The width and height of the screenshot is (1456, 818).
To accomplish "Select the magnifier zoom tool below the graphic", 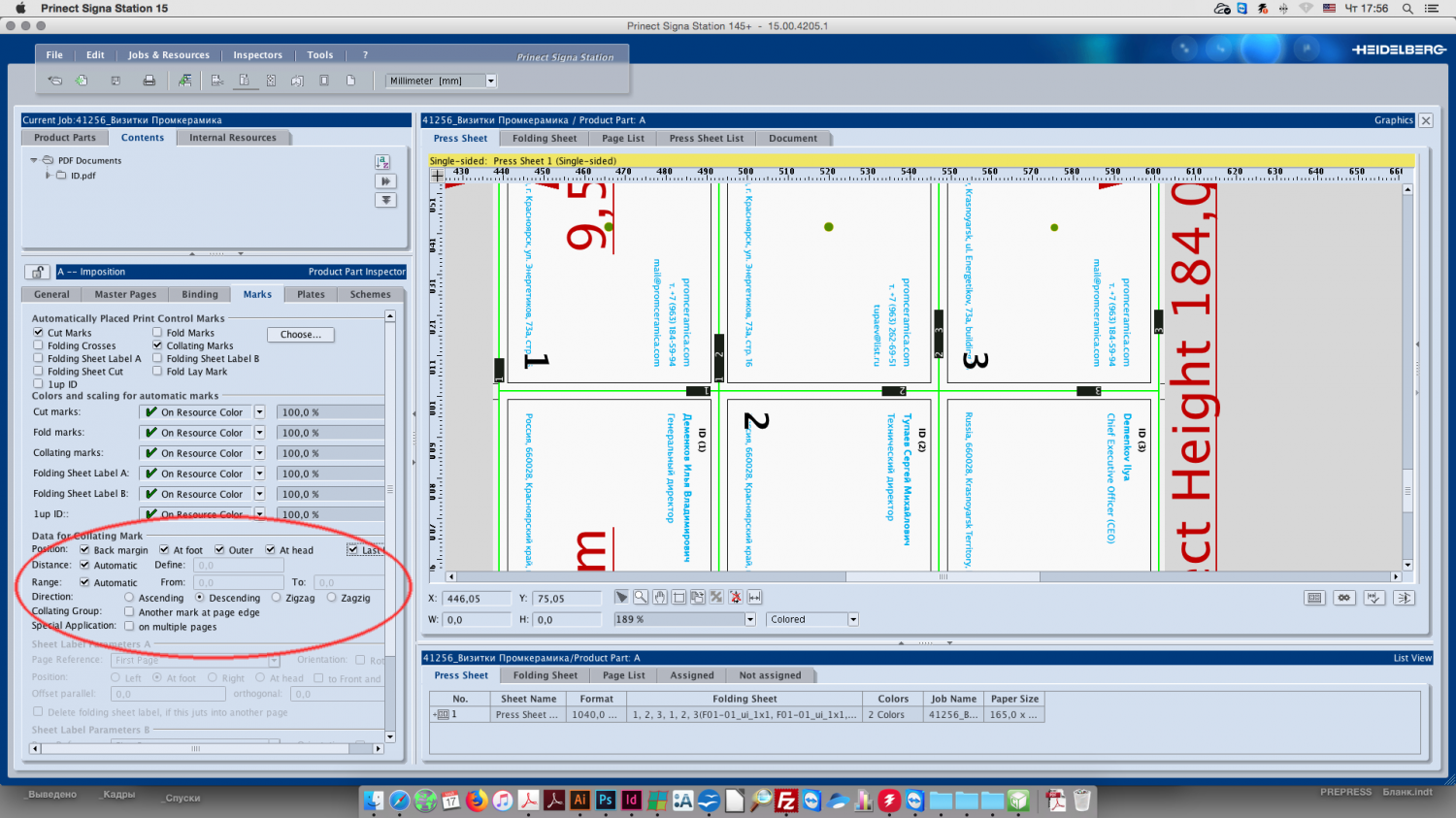I will click(641, 597).
